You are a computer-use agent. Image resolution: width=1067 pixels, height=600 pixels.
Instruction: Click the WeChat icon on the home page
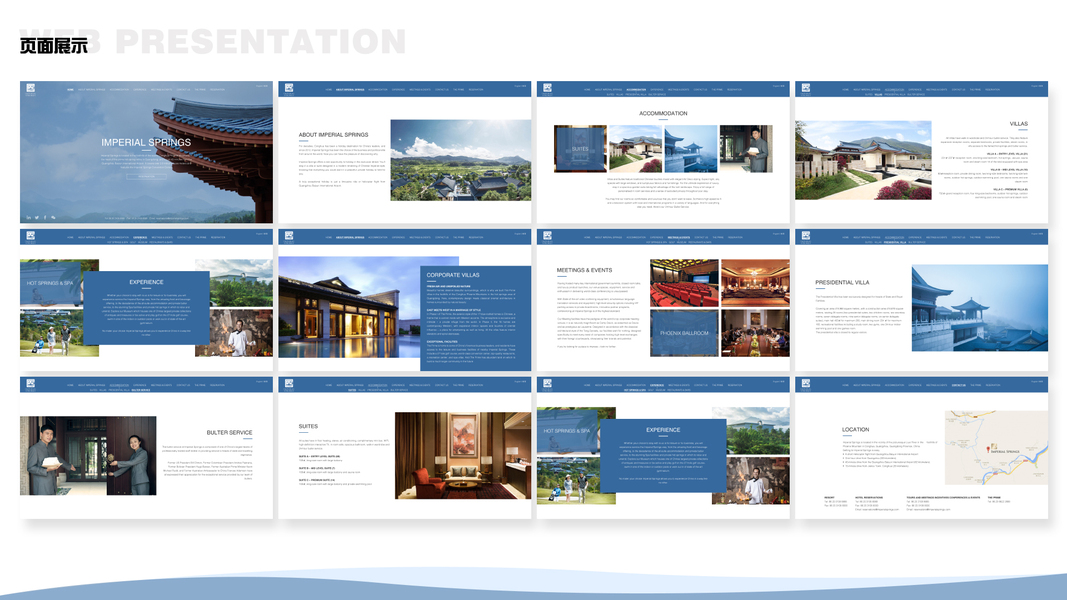[x=53, y=218]
